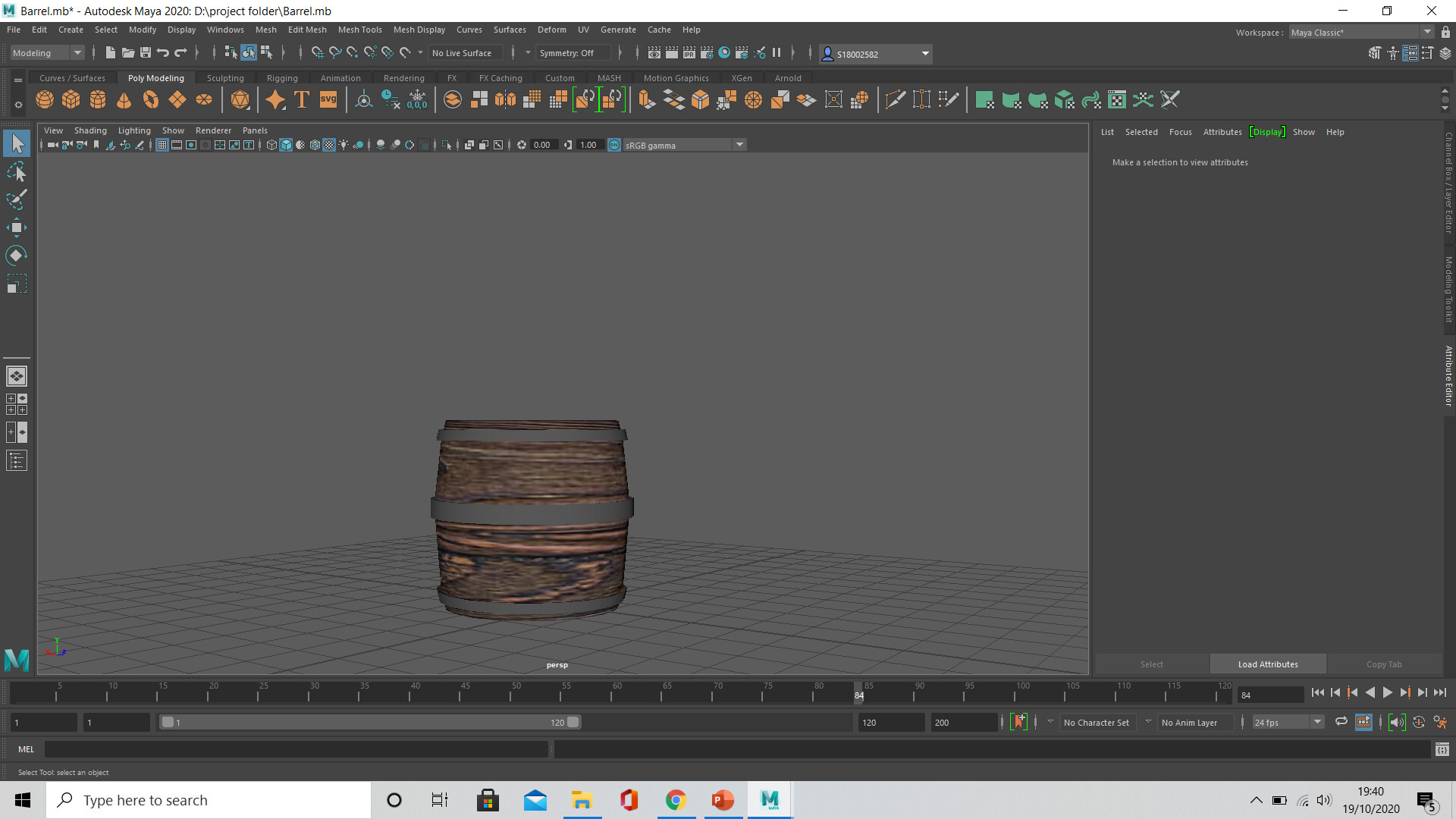The image size is (1456, 819).
Task: Toggle playback loop button
Action: coord(1341,722)
